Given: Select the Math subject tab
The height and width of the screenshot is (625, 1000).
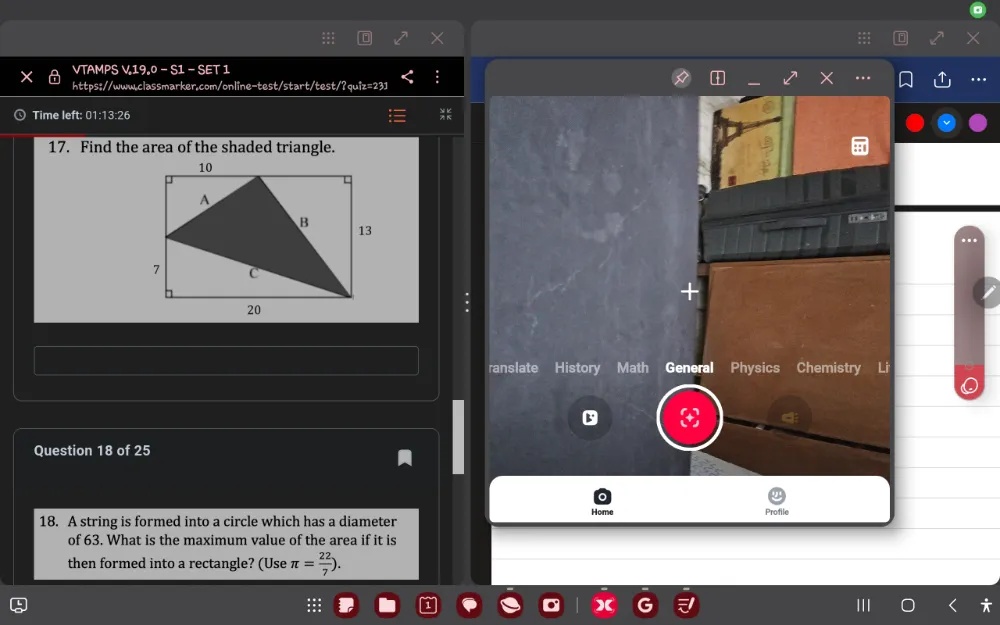Looking at the screenshot, I should pyautogui.click(x=633, y=368).
